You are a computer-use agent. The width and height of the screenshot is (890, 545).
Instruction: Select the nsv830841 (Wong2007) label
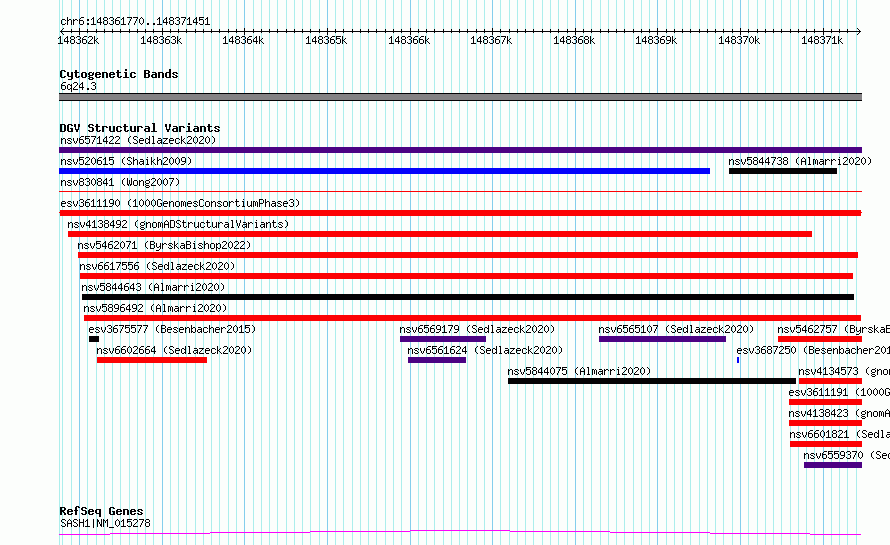[120, 182]
